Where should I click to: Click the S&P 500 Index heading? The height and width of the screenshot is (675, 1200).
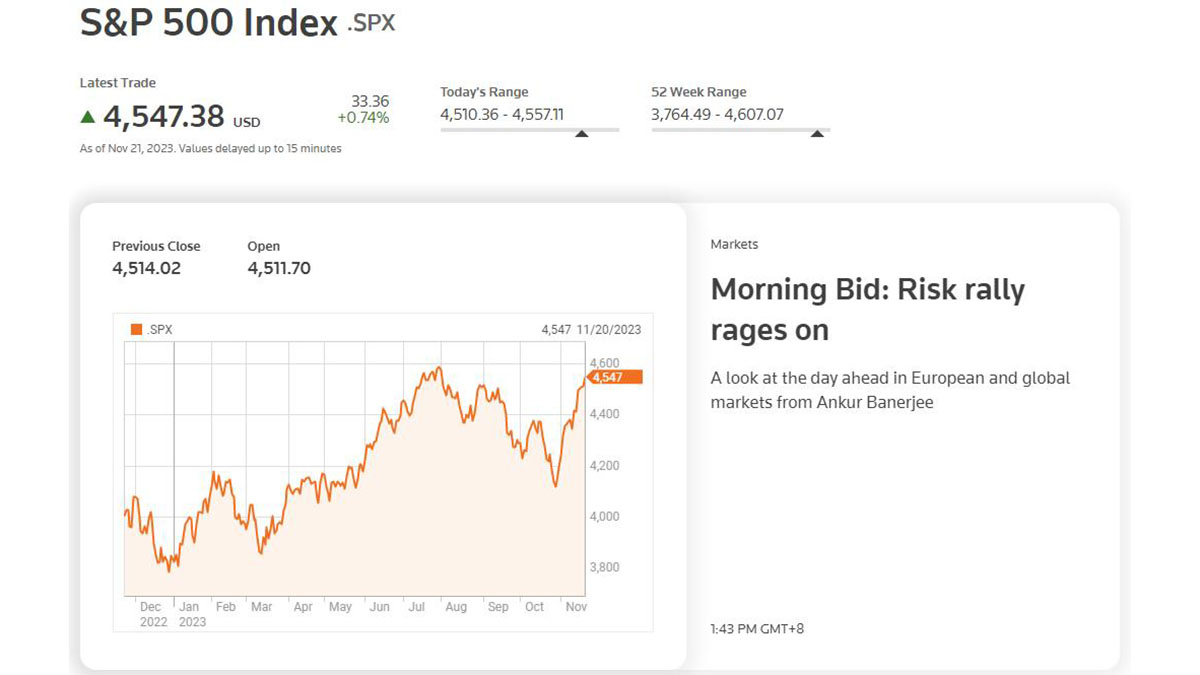coord(209,22)
